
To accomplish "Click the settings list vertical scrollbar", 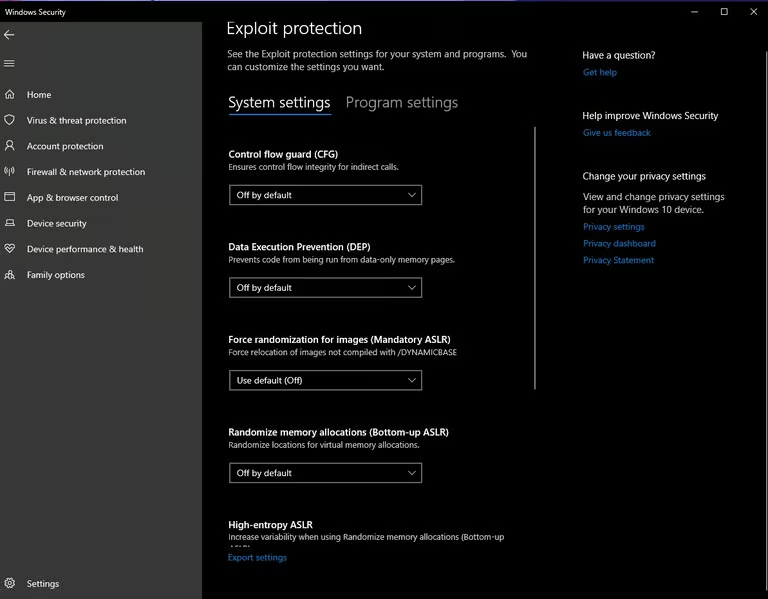I will pos(536,257).
